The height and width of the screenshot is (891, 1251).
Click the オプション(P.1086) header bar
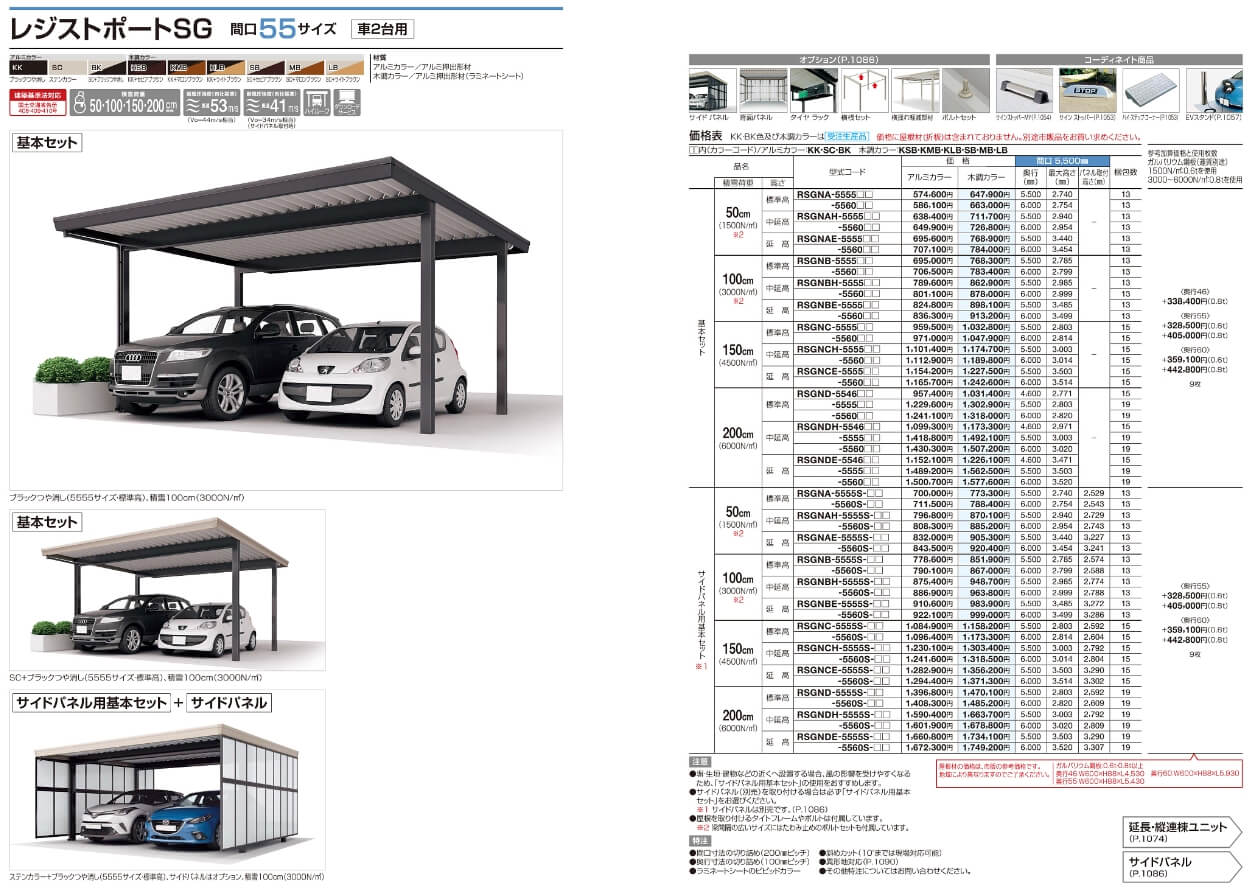pos(839,59)
